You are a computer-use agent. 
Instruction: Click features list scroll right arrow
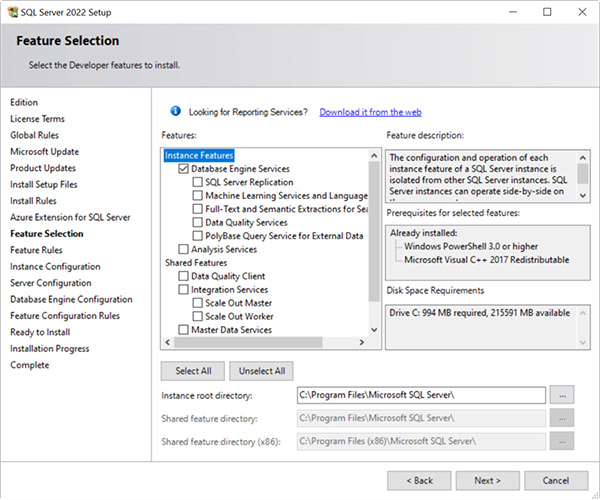(x=362, y=342)
